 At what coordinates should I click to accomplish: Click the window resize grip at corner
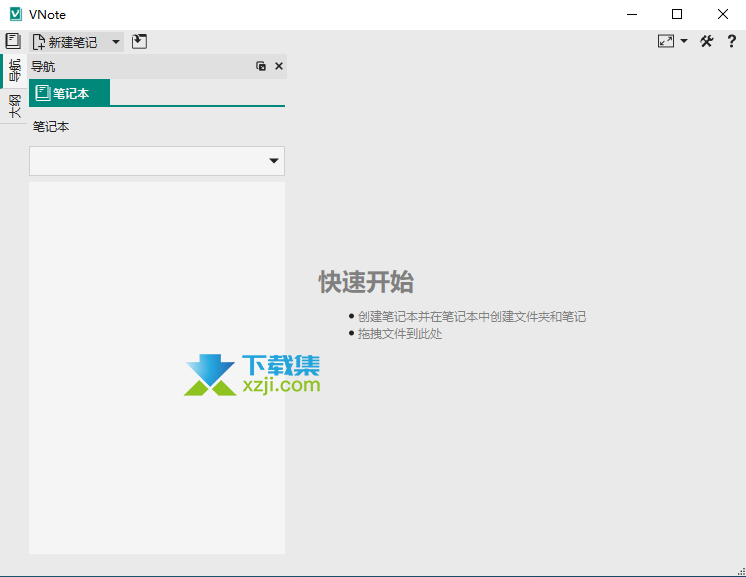click(x=741, y=571)
